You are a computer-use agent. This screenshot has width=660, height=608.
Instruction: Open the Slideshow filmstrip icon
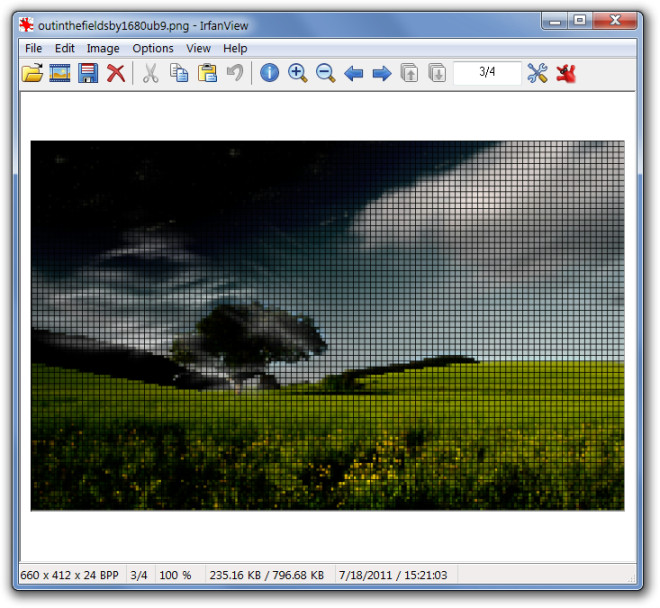click(x=60, y=73)
